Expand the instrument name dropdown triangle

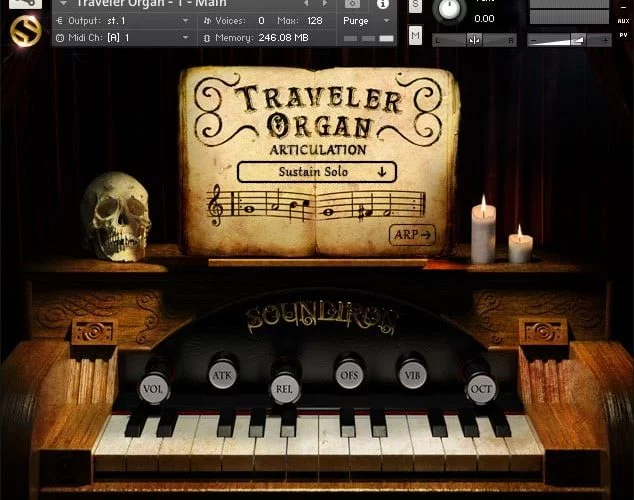63,3
